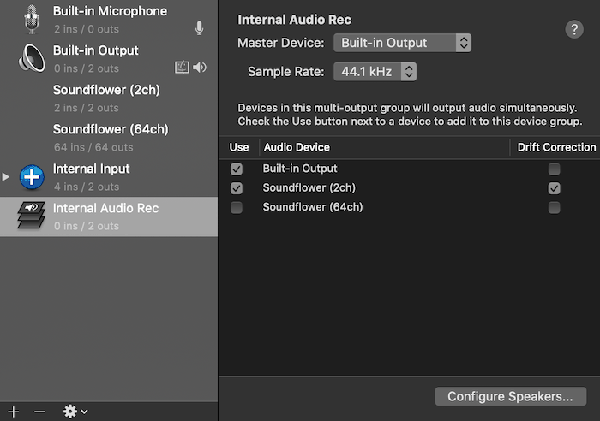This screenshot has width=600, height=421.
Task: Select the Built-in Microphone device icon
Action: point(31,19)
